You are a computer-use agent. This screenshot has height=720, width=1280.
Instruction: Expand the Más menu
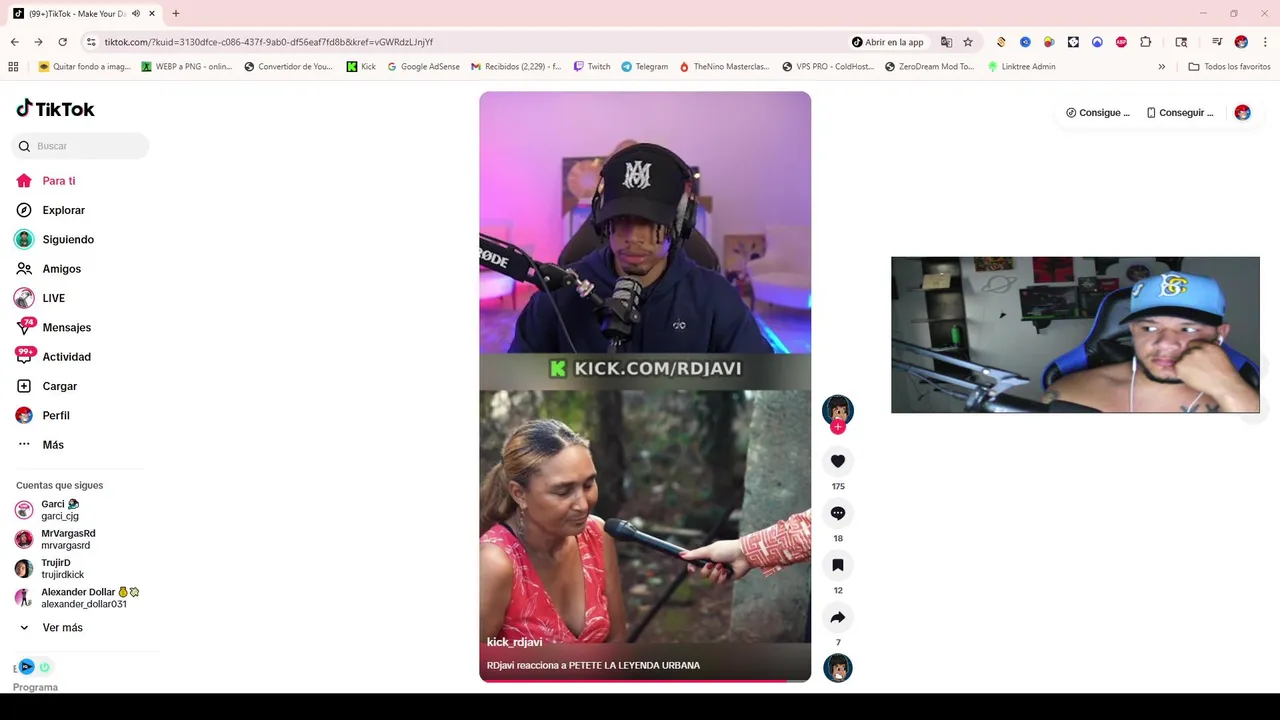53,445
